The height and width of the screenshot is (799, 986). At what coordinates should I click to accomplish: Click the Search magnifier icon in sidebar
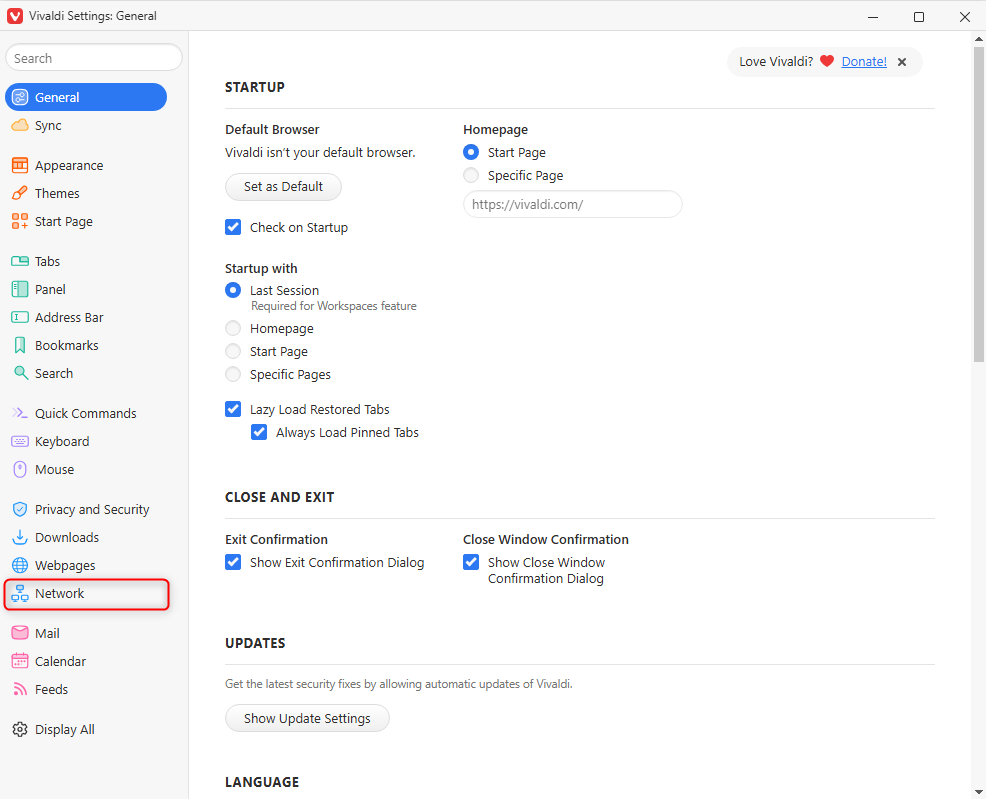coord(20,373)
